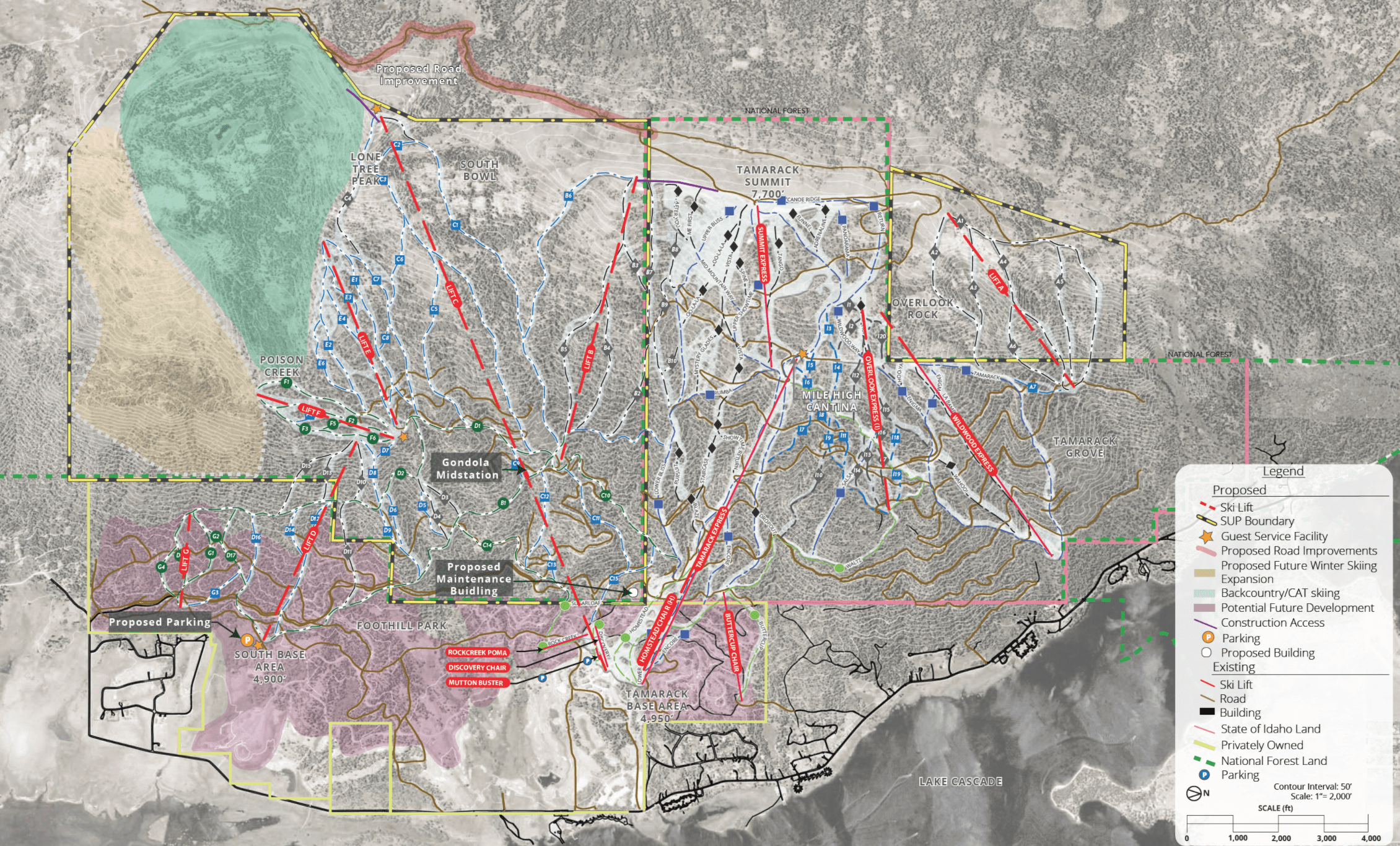The image size is (1400, 846).
Task: Click the SOUTH BOWL label
Action: coord(479,170)
